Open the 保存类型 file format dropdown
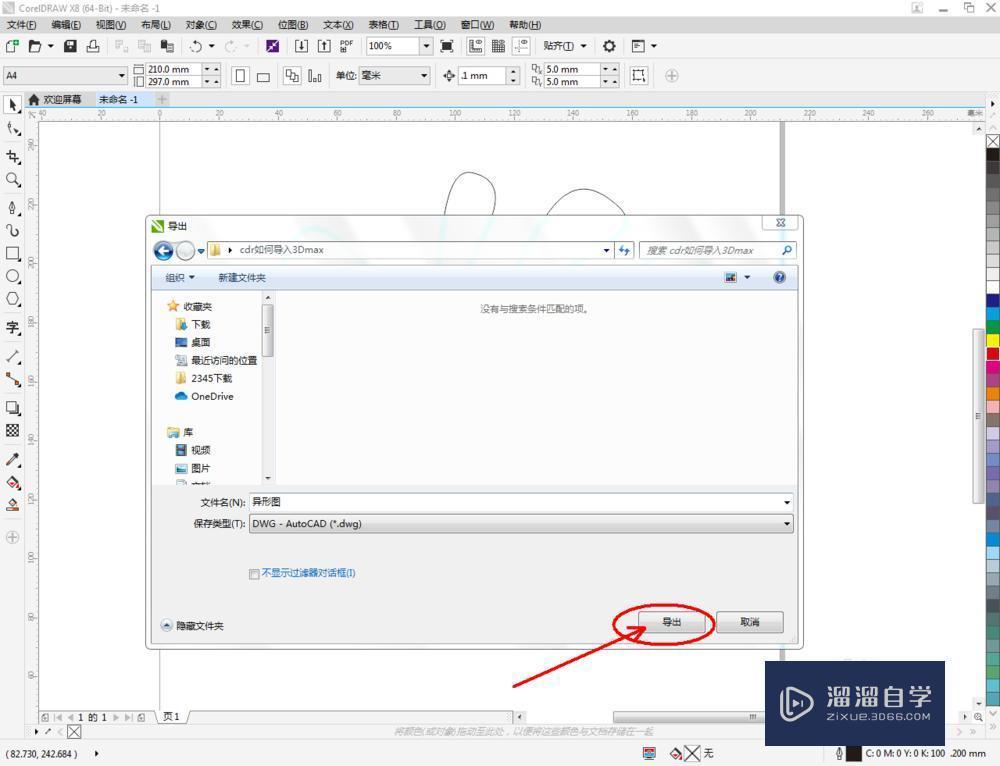 787,523
